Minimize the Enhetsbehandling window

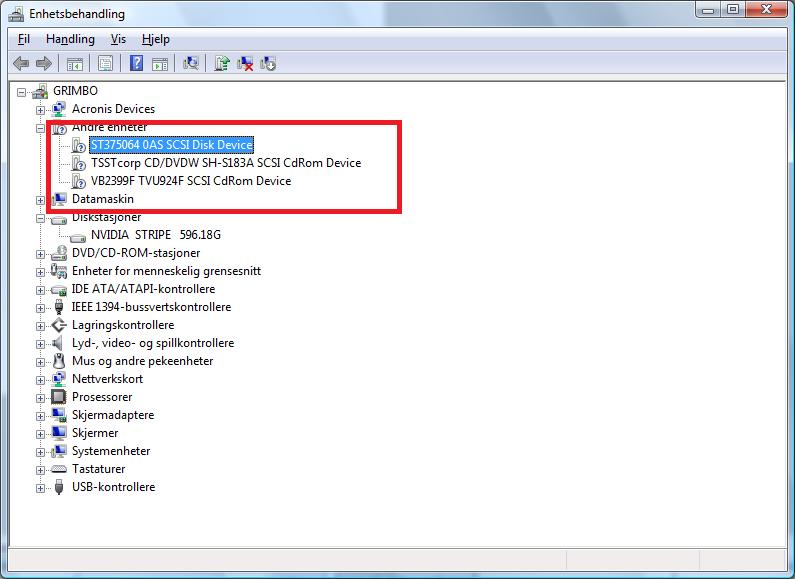(708, 10)
